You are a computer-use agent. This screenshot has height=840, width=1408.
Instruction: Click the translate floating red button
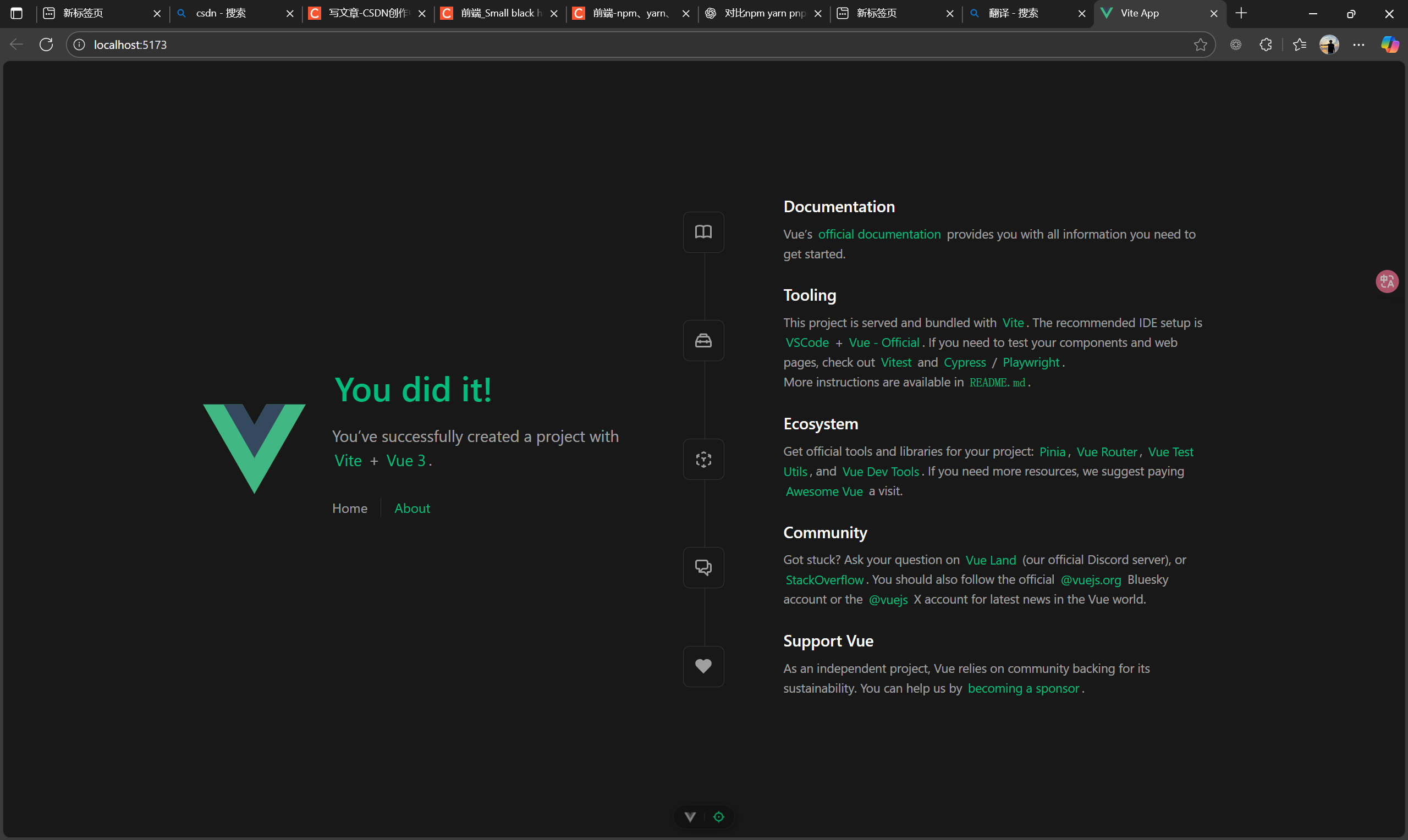[1387, 281]
